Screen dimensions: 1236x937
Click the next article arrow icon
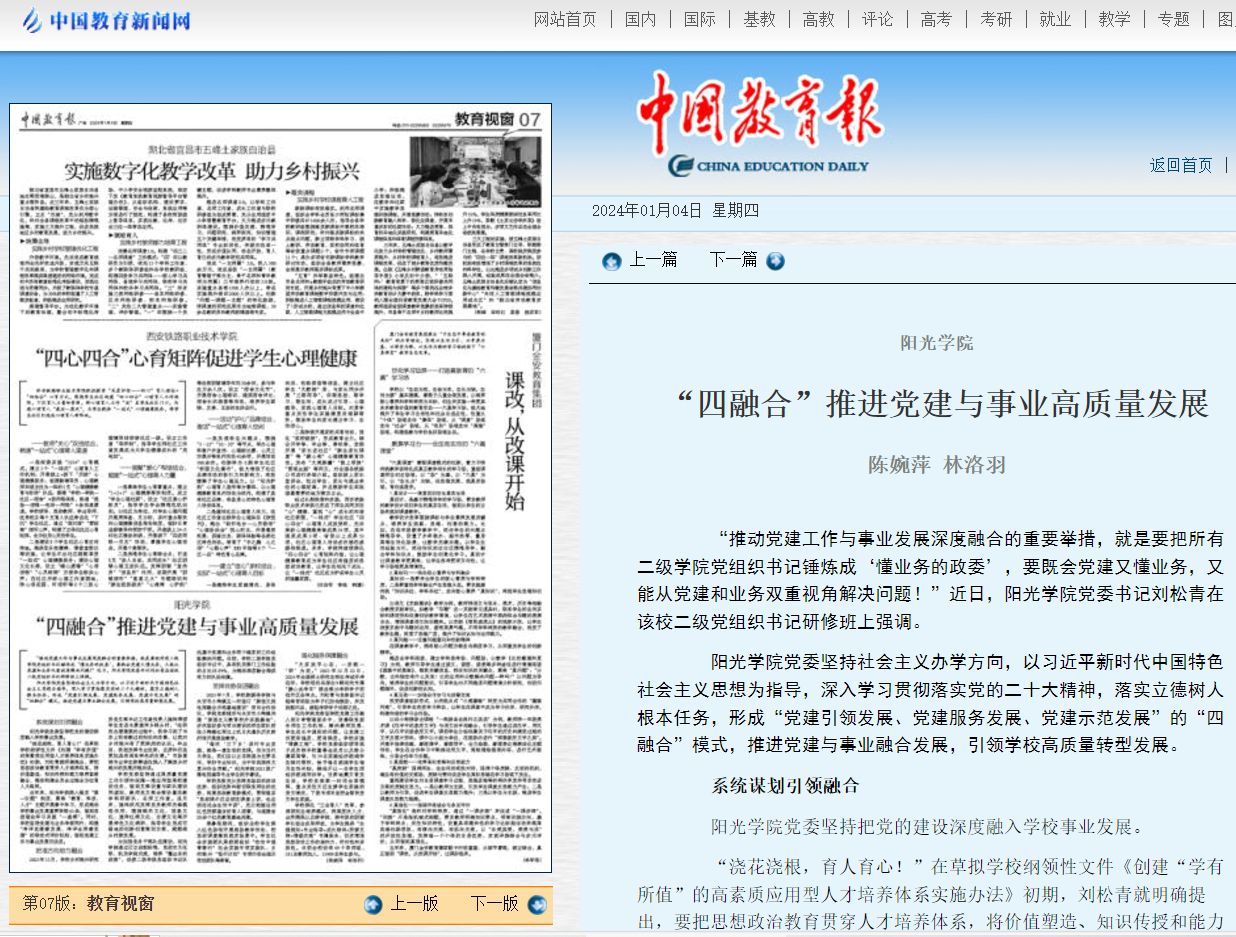coord(775,261)
